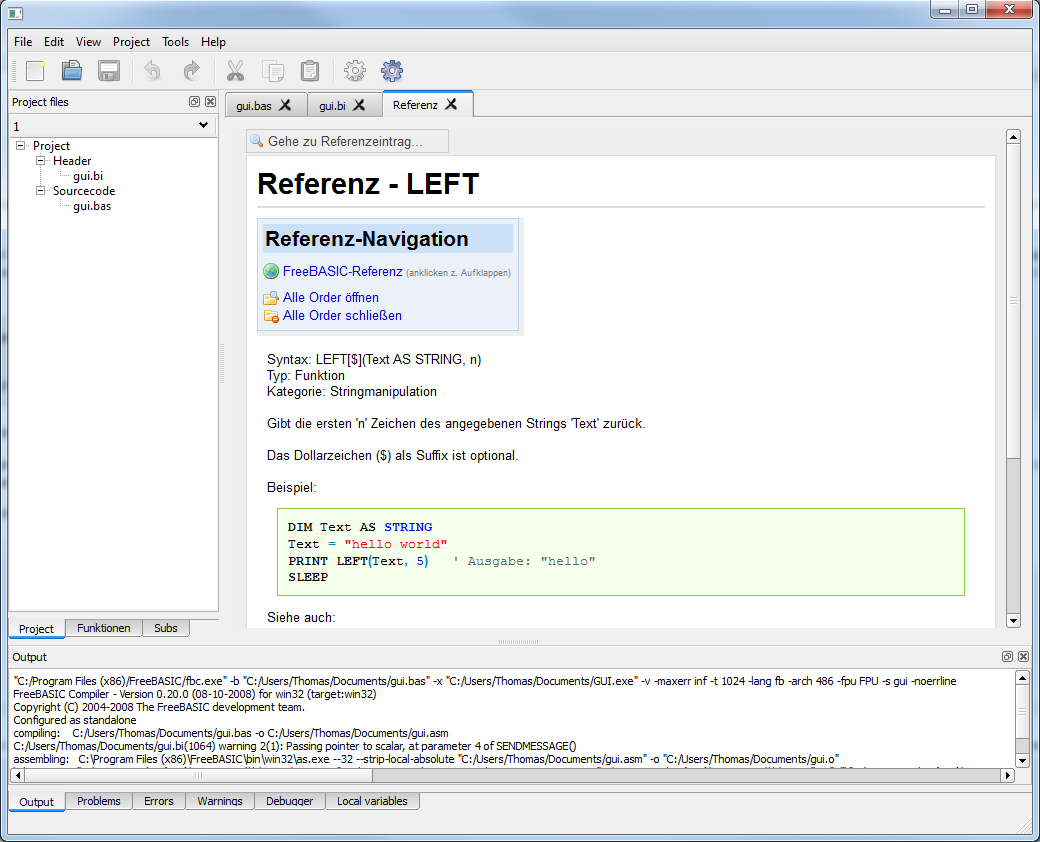Click the Cut scissors icon
This screenshot has width=1040, height=842.
click(235, 70)
